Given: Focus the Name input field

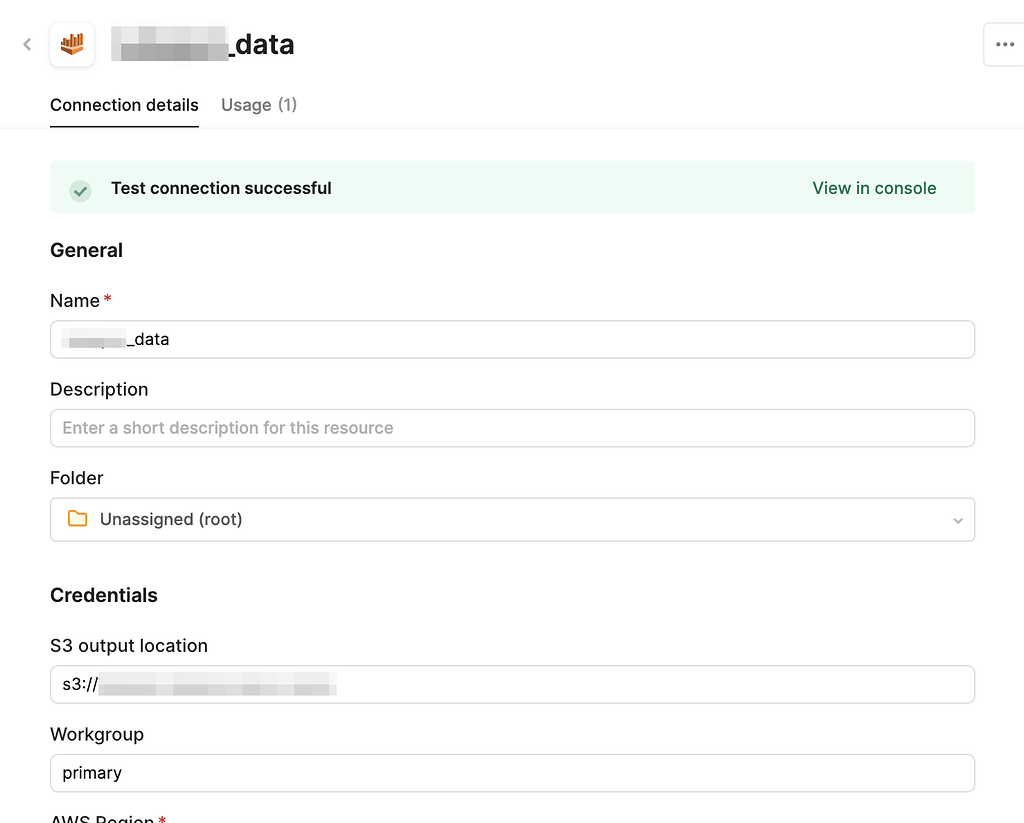Looking at the screenshot, I should pos(512,339).
